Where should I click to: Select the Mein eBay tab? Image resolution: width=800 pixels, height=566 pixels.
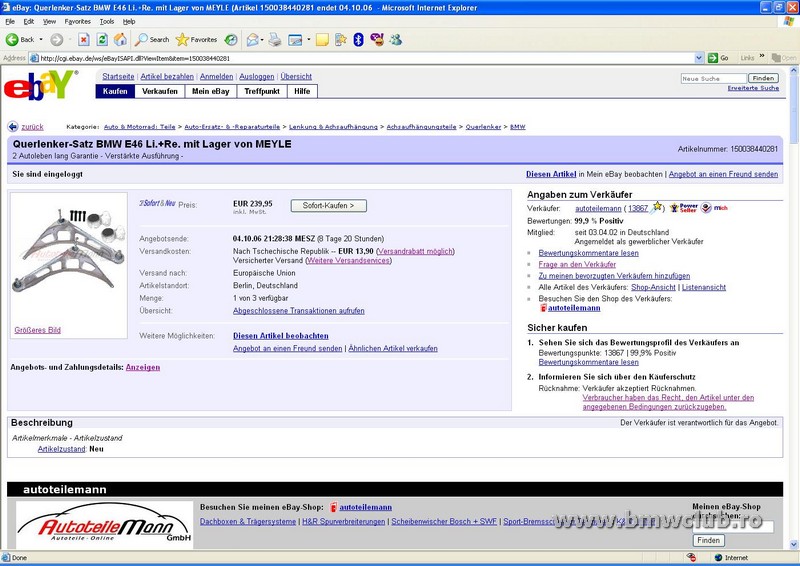pos(211,91)
